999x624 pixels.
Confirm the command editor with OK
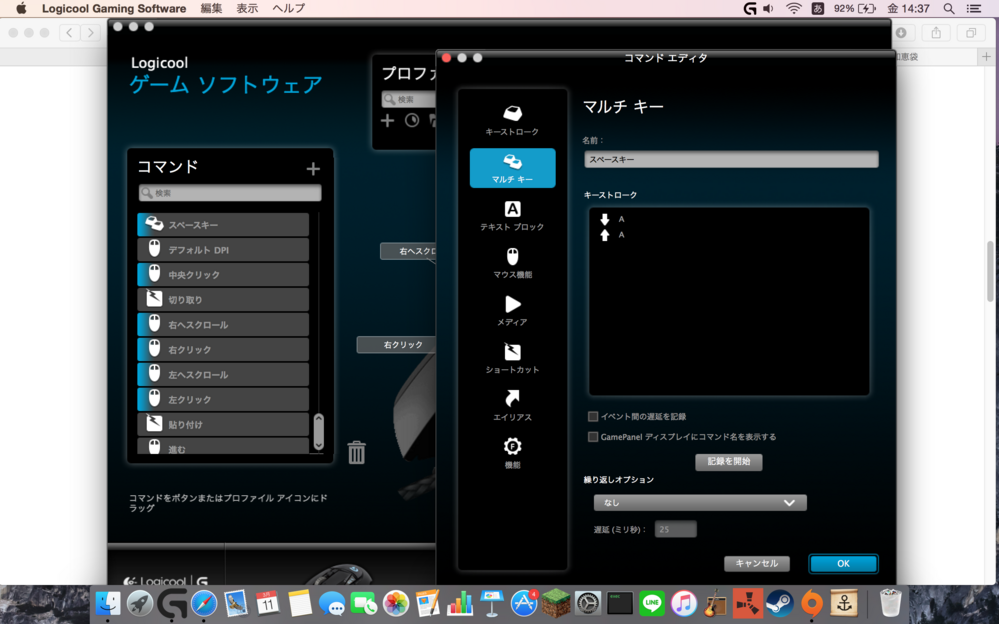pyautogui.click(x=844, y=563)
